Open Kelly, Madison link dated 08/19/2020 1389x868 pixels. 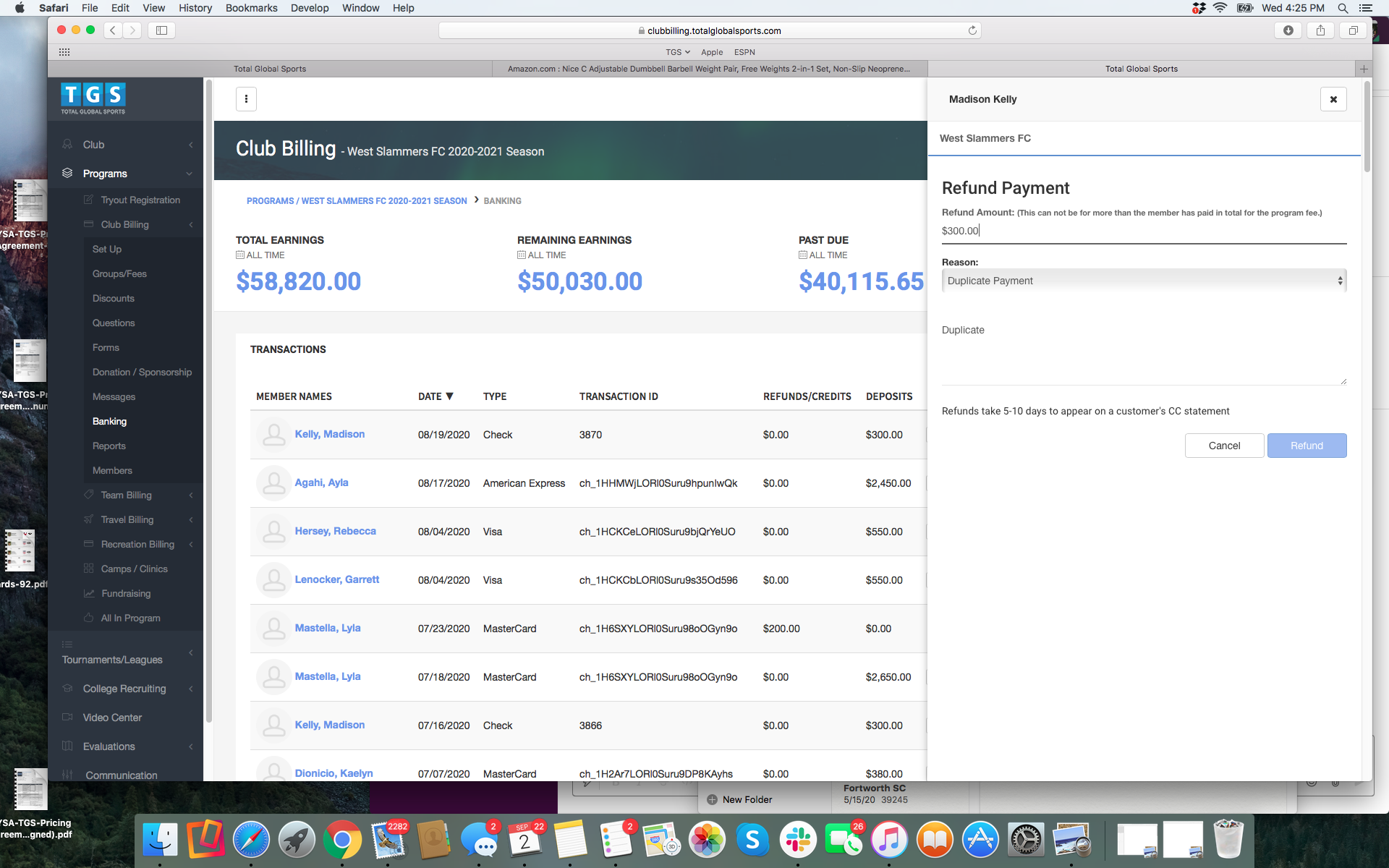click(x=330, y=434)
